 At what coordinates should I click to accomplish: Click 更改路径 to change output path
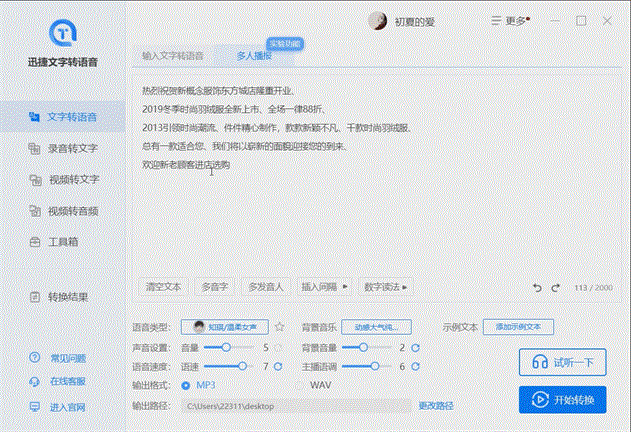[x=435, y=405]
